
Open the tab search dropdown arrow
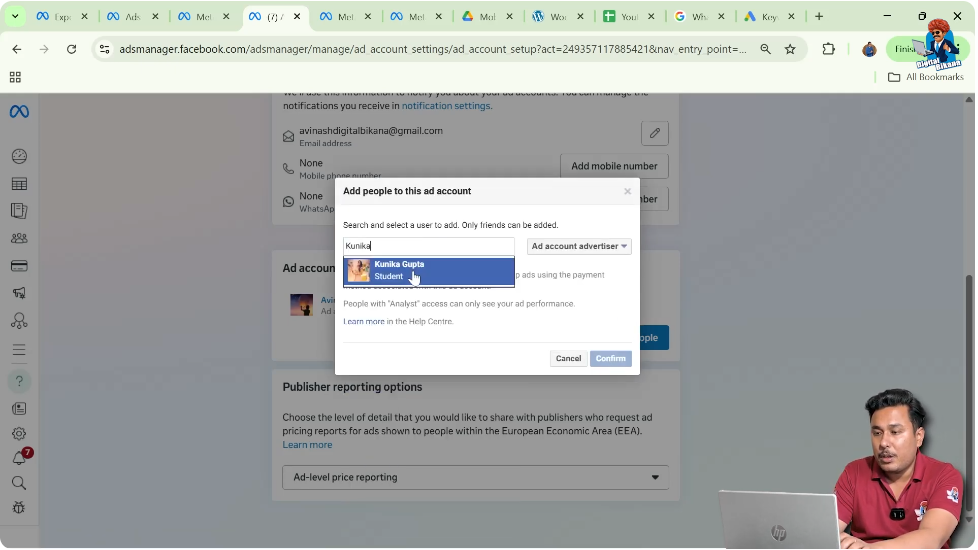(15, 17)
